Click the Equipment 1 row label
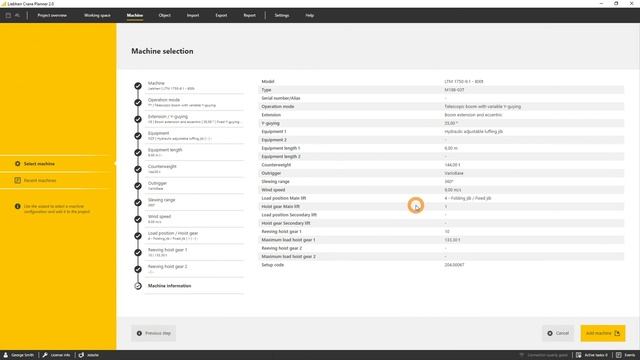Image resolution: width=640 pixels, height=360 pixels. pyautogui.click(x=274, y=131)
